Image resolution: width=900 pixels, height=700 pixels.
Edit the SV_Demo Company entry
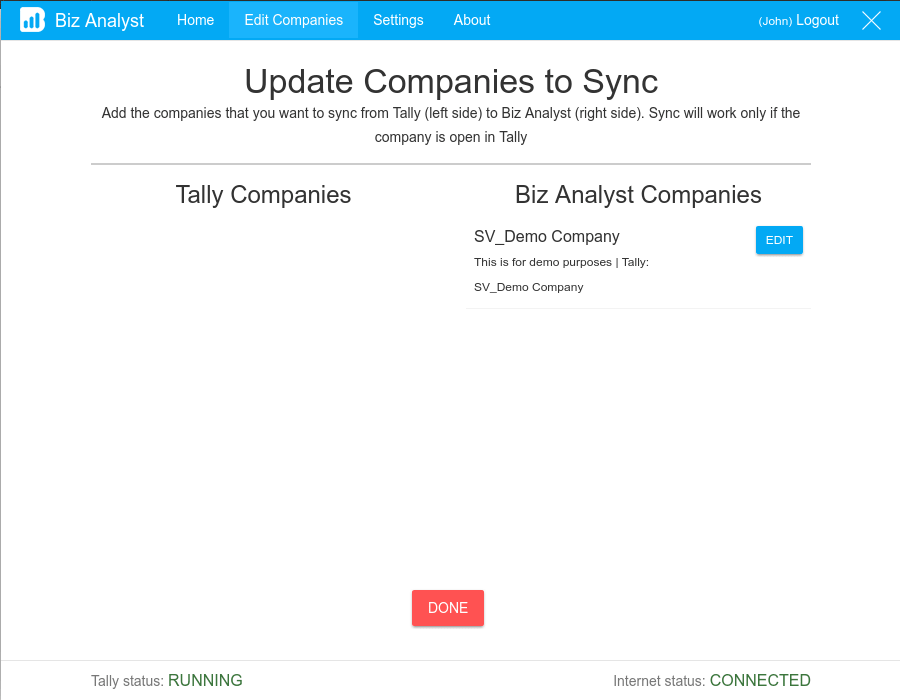tap(779, 240)
